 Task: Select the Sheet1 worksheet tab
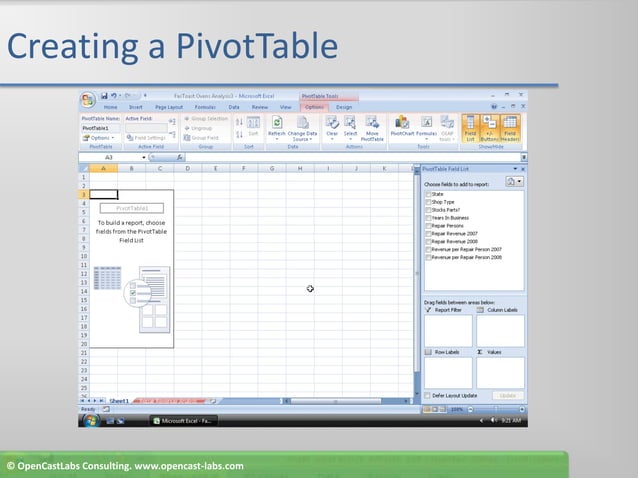tap(119, 401)
